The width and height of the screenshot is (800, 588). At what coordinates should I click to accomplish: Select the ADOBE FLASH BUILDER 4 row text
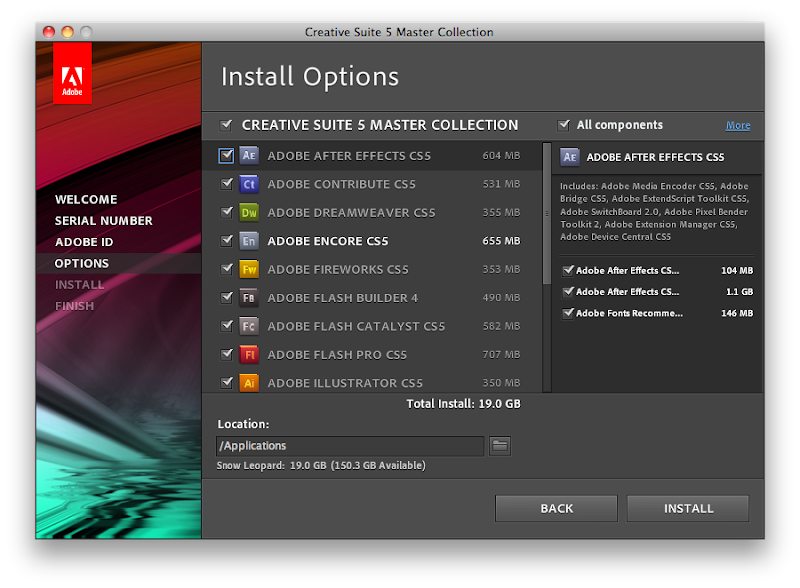(343, 298)
